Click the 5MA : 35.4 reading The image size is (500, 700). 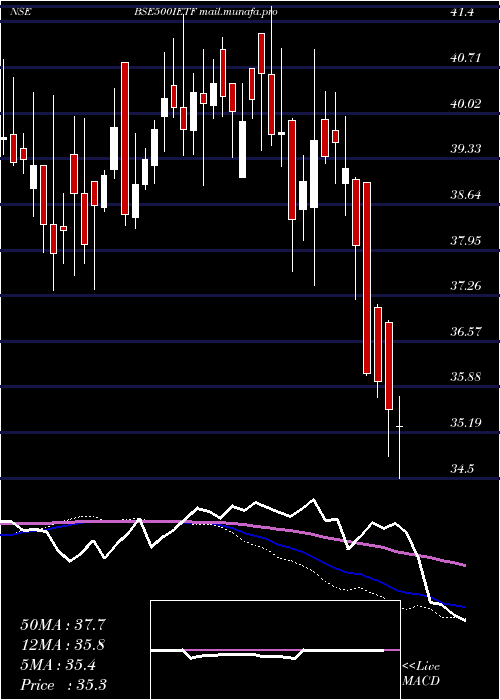58,665
